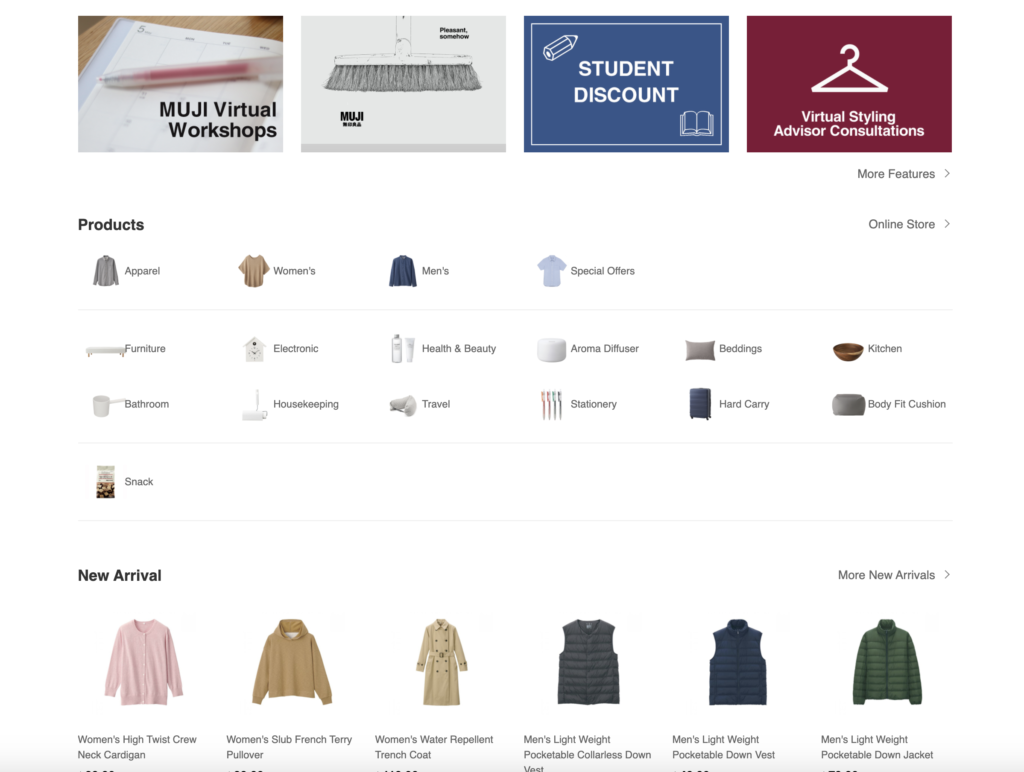Open the Student Discount banner
1024x772 pixels.
[626, 84]
